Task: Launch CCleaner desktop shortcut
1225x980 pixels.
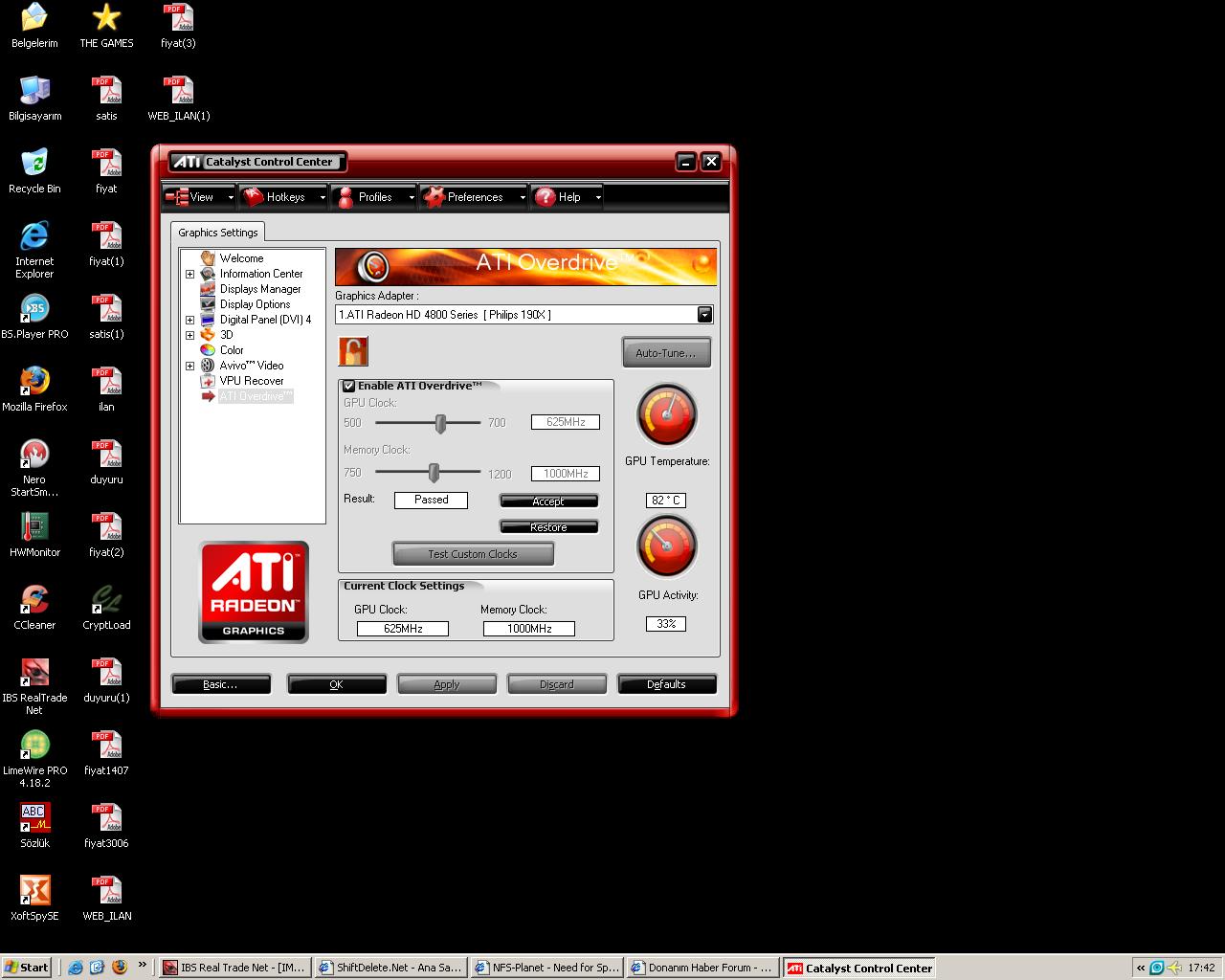Action: pyautogui.click(x=34, y=608)
